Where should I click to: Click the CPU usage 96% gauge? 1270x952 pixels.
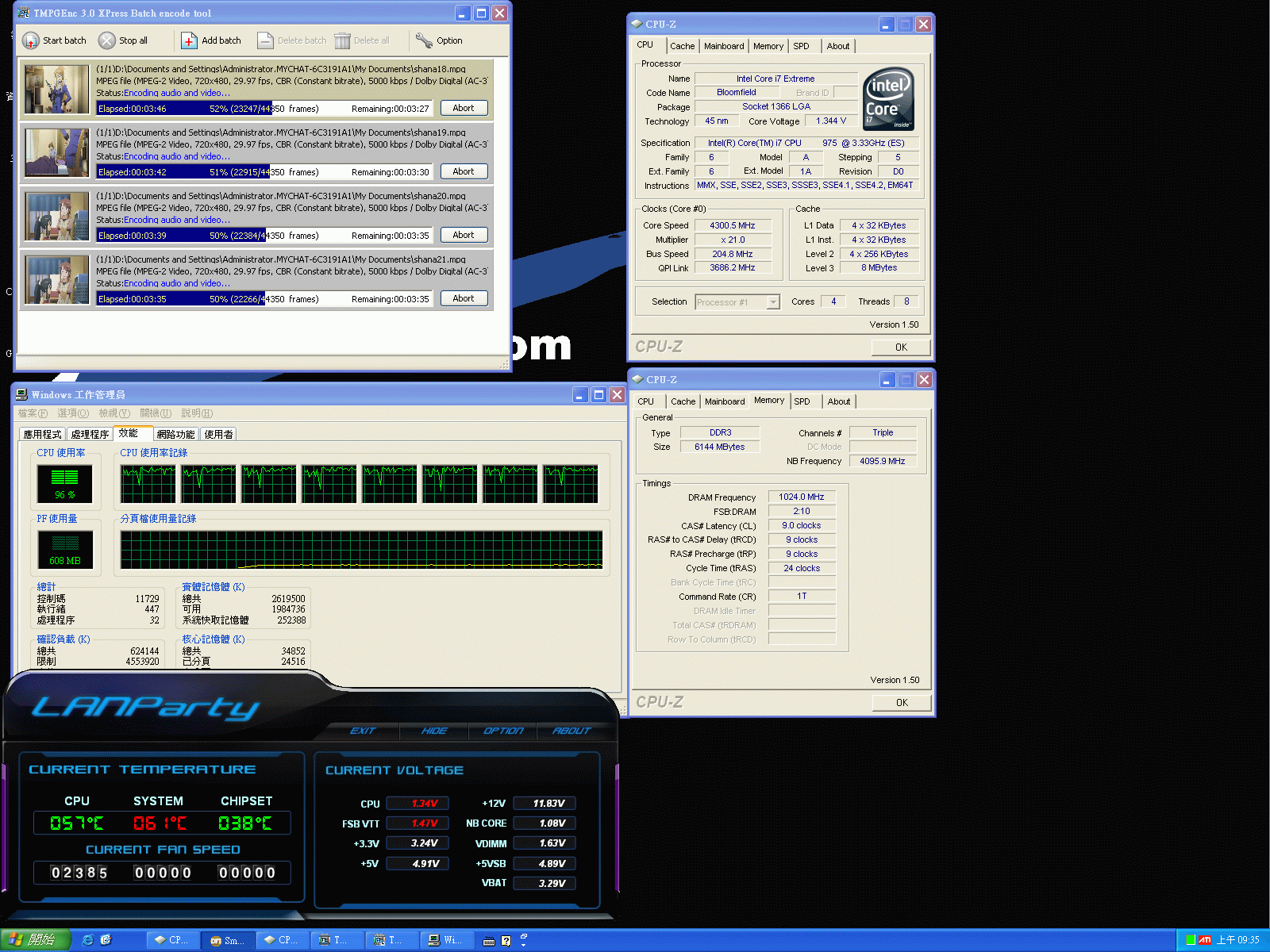65,483
